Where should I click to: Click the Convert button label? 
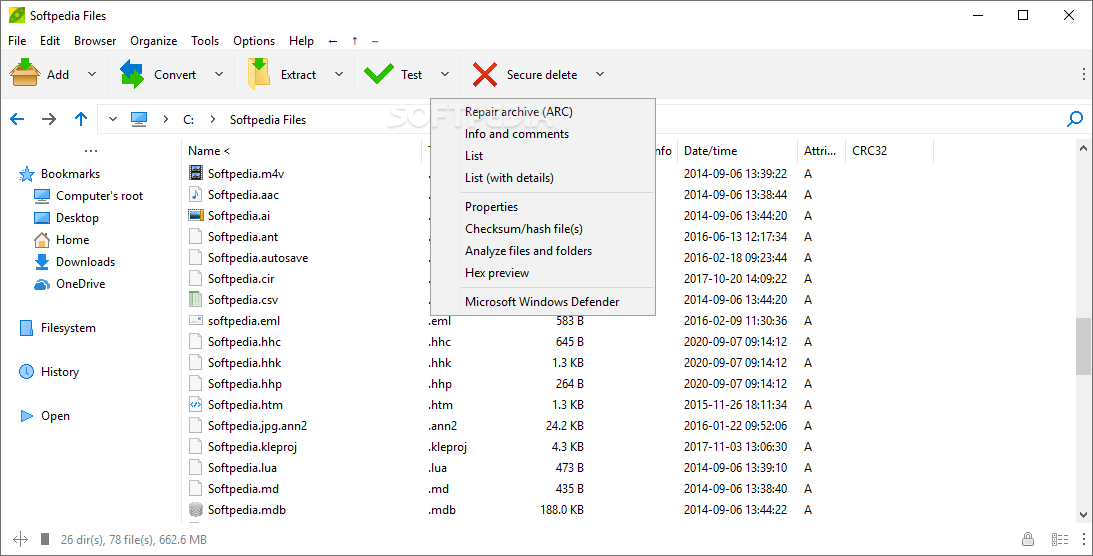pos(175,75)
